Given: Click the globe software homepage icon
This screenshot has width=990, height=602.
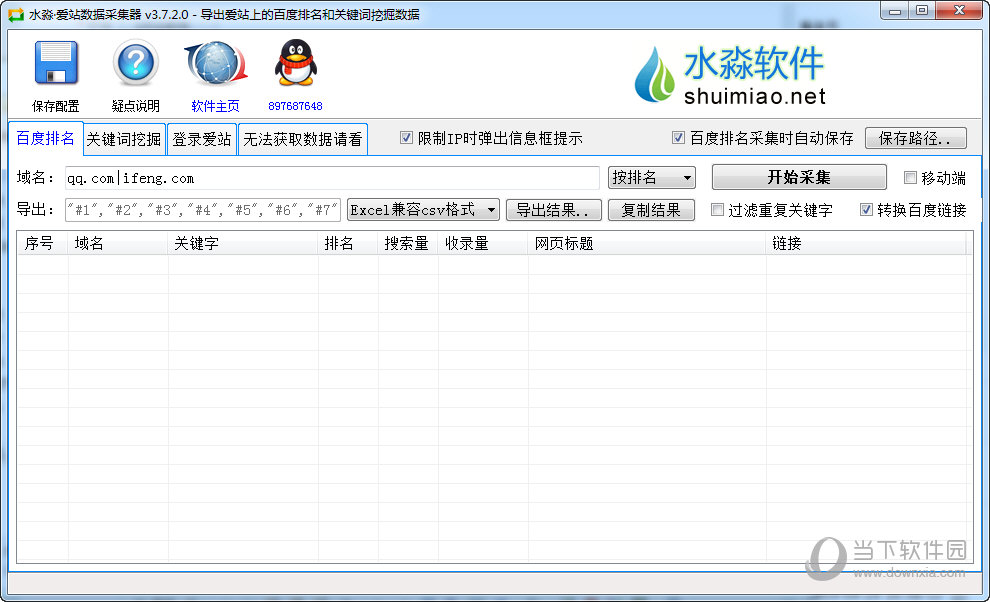Looking at the screenshot, I should (216, 63).
